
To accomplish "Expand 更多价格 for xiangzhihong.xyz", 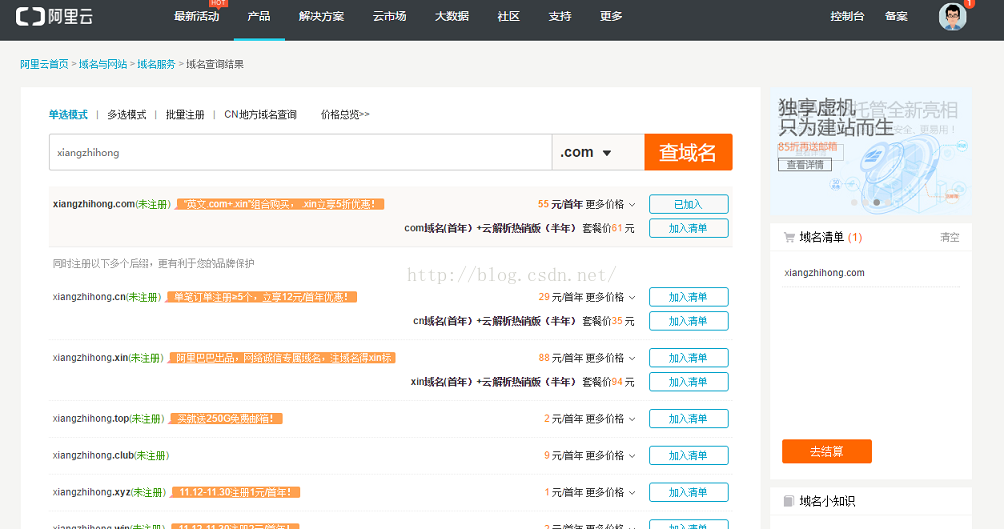I will point(610,492).
